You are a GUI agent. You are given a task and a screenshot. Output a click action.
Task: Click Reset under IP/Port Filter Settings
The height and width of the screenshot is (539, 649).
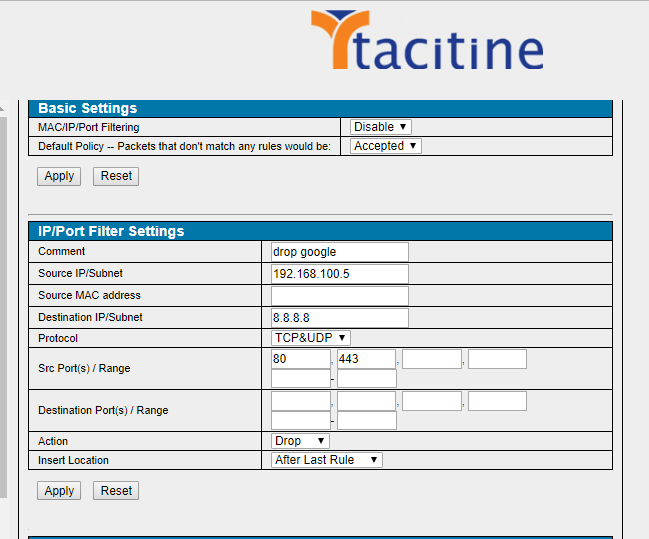[x=116, y=491]
